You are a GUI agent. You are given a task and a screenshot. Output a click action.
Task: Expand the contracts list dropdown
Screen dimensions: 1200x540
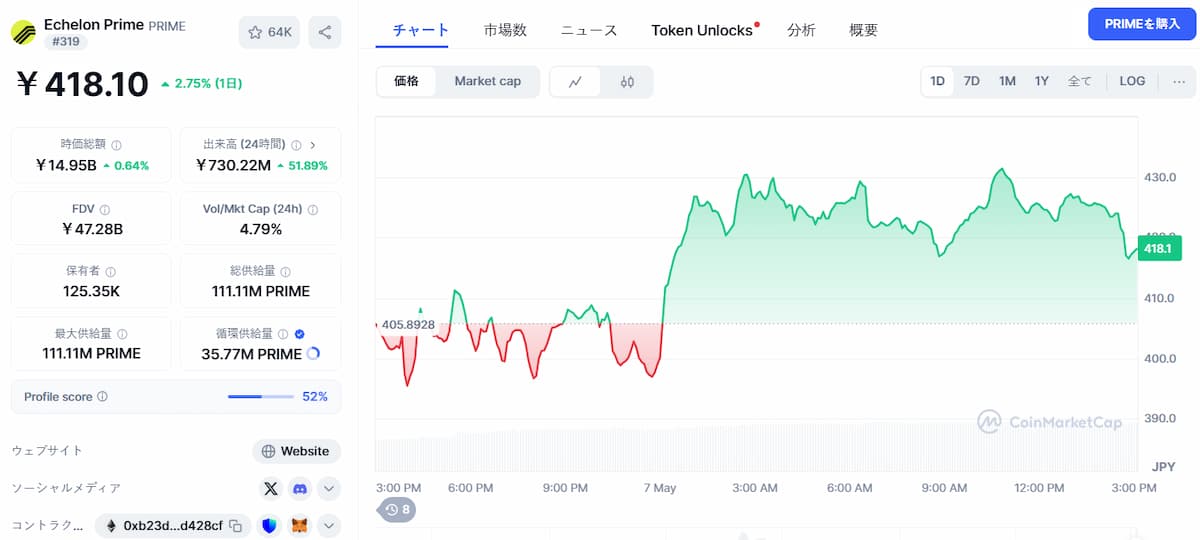click(328, 525)
